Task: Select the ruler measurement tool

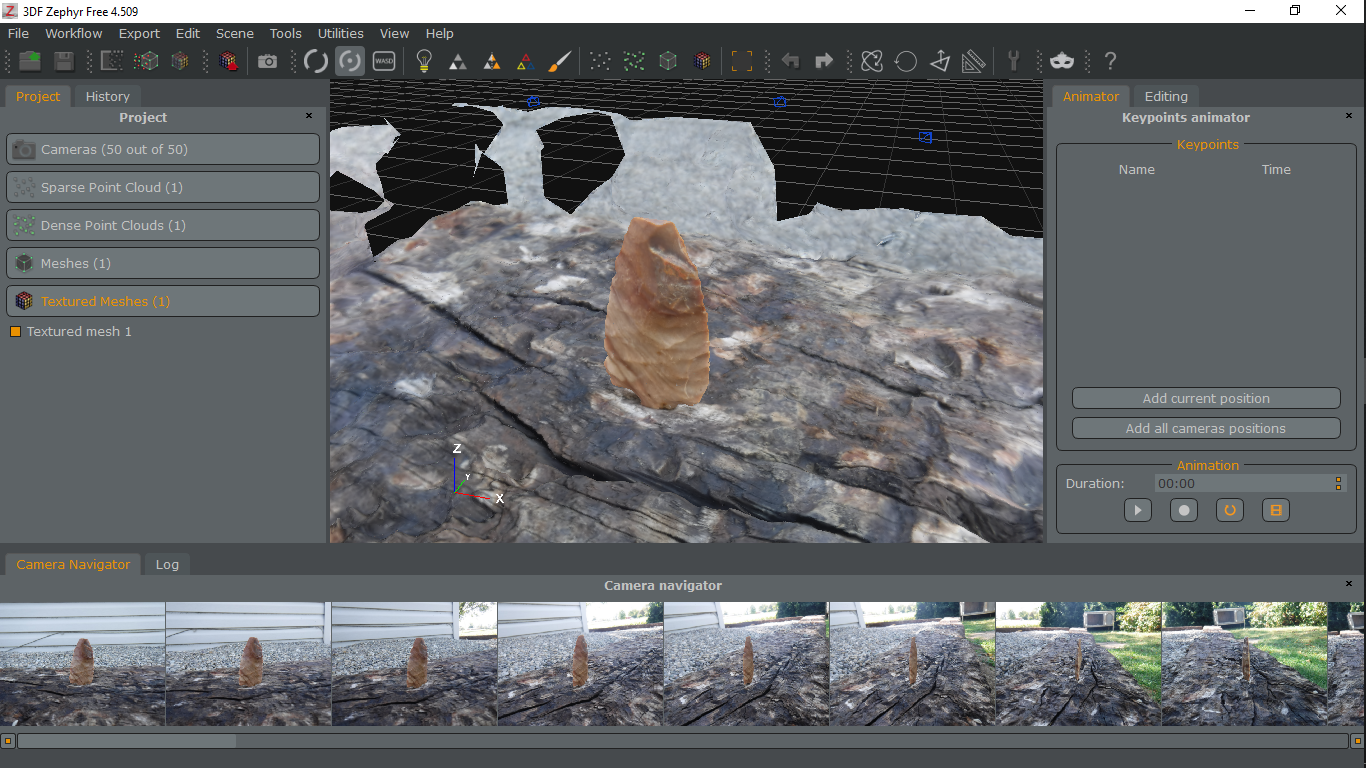Action: click(x=973, y=61)
